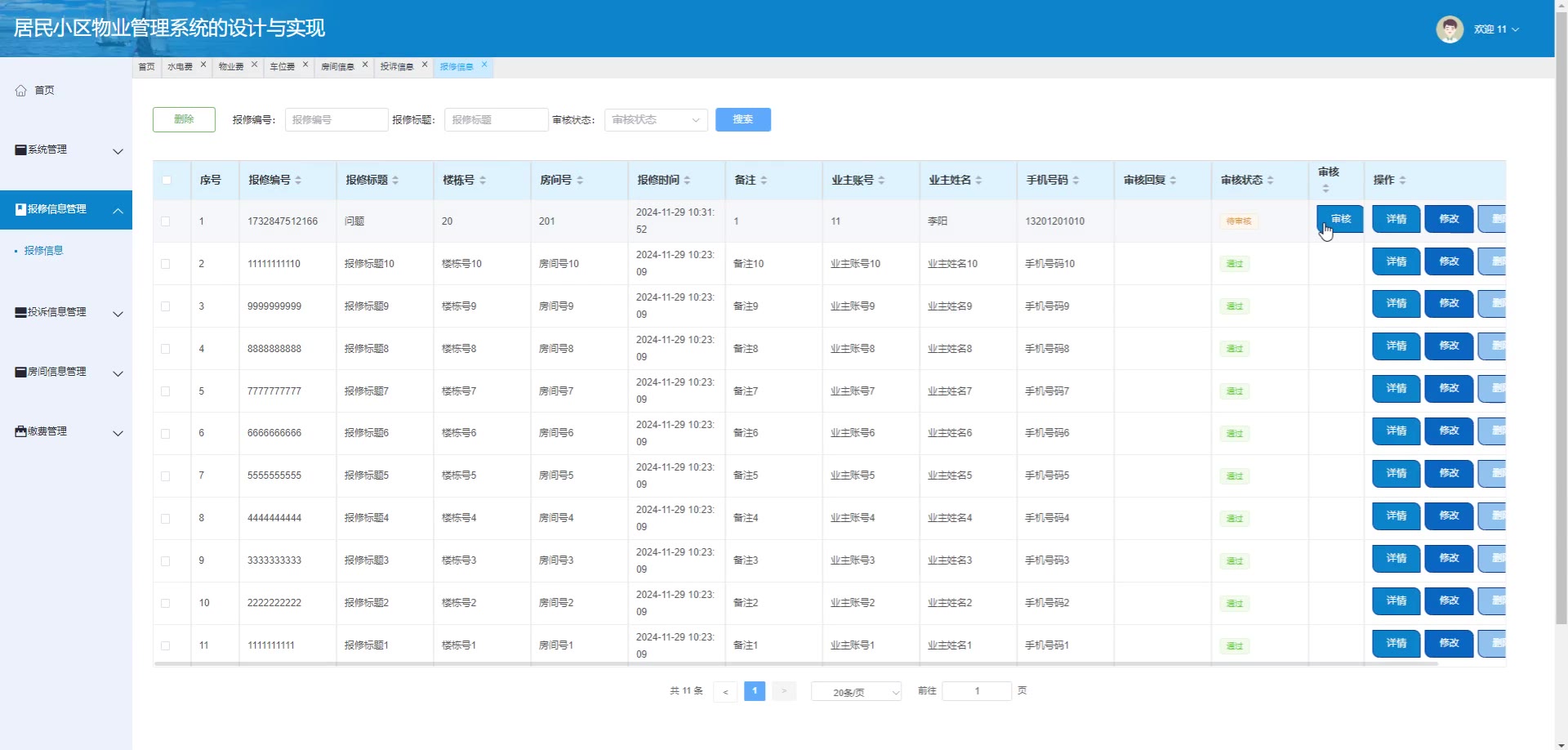The height and width of the screenshot is (750, 1568).
Task: Open the 20条/页 page size dropdown
Action: (855, 692)
